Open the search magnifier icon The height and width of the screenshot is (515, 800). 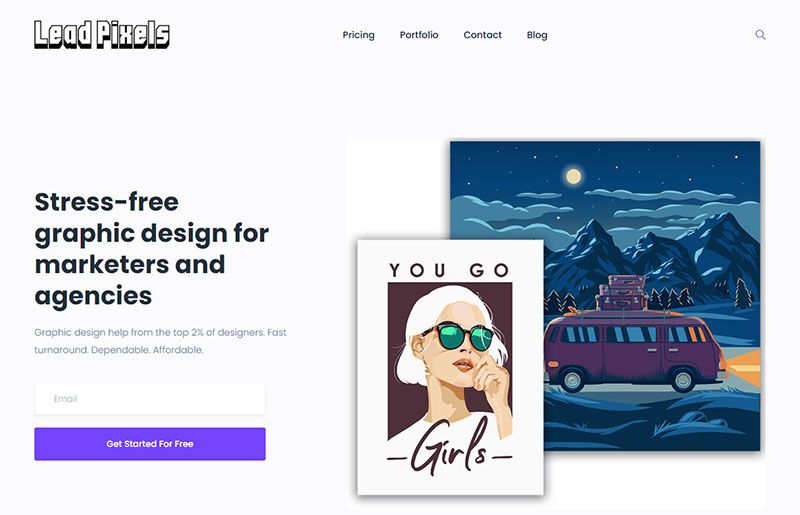(x=760, y=35)
